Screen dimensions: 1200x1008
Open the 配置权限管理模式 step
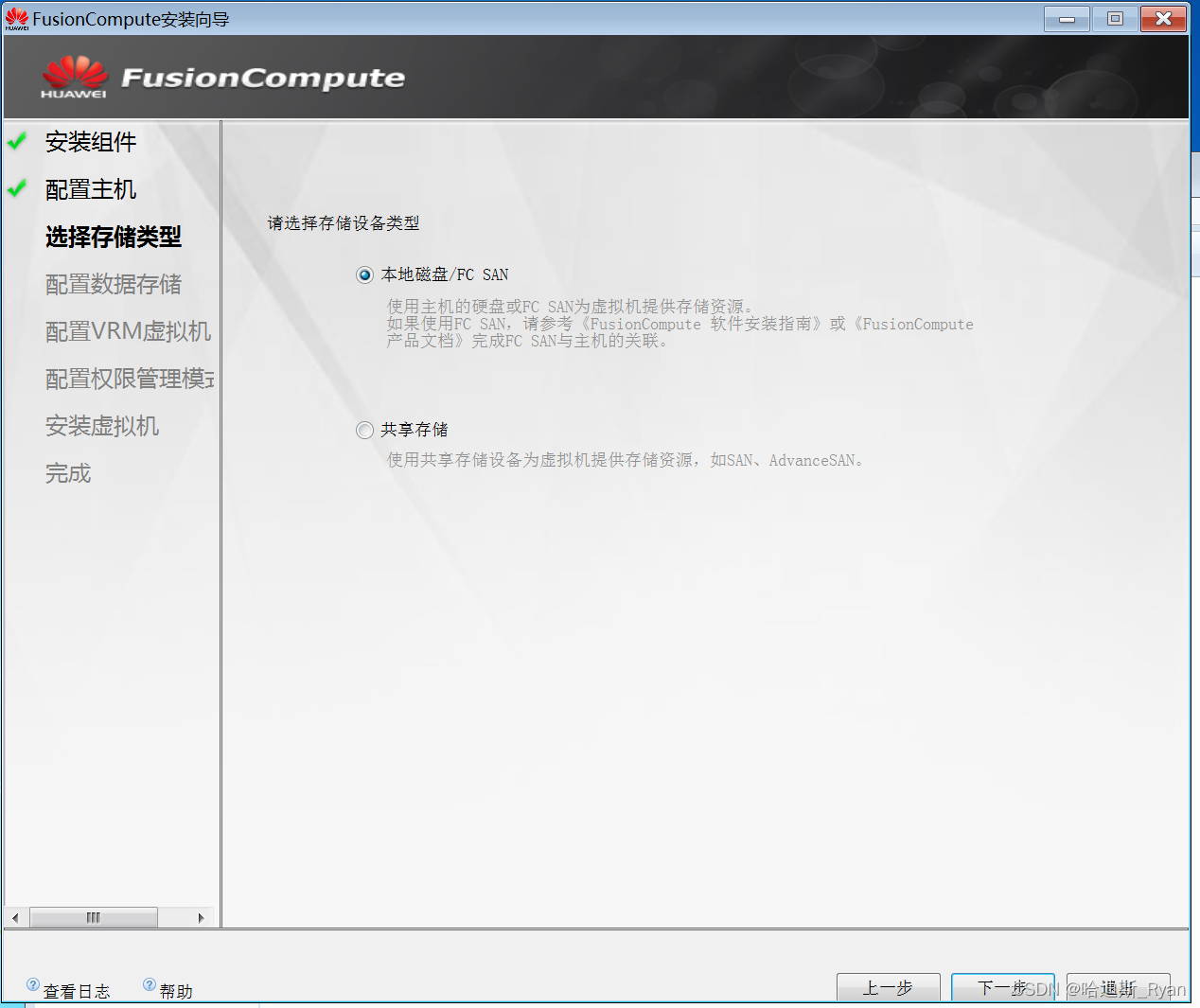(130, 379)
